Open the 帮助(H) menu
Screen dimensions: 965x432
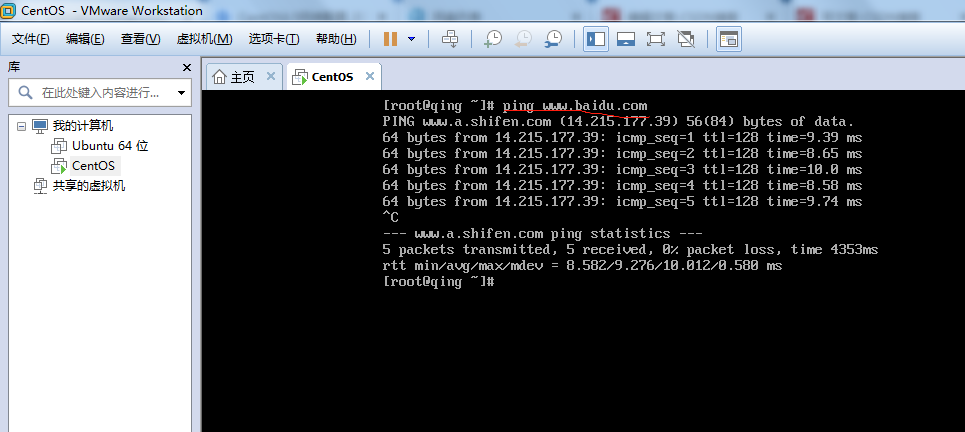(x=336, y=39)
